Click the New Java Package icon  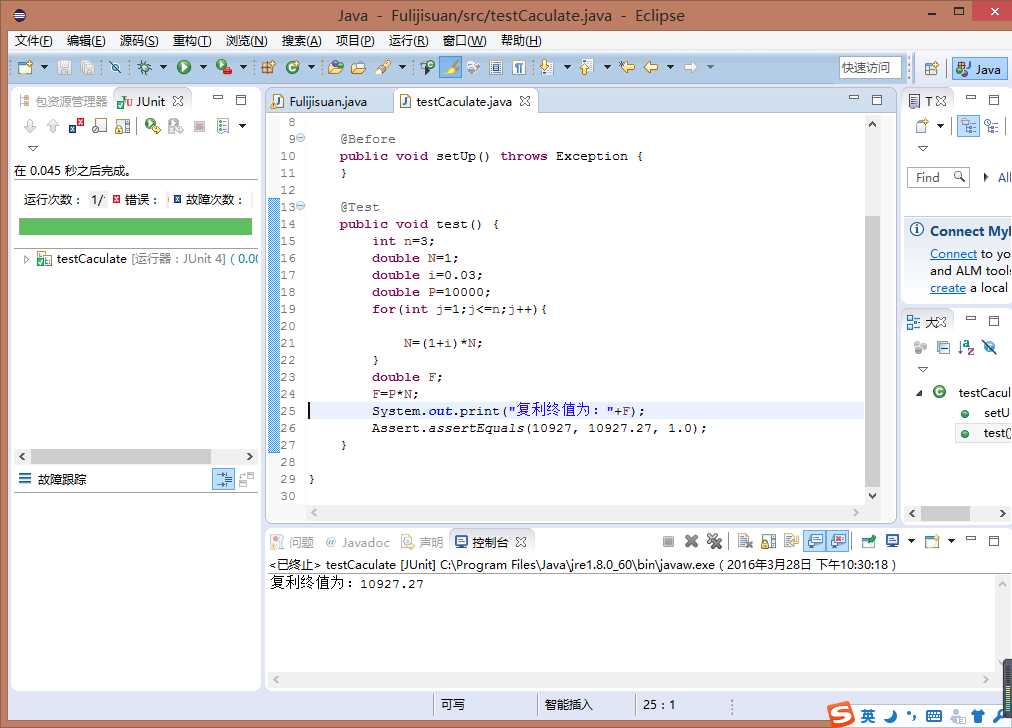coord(268,67)
